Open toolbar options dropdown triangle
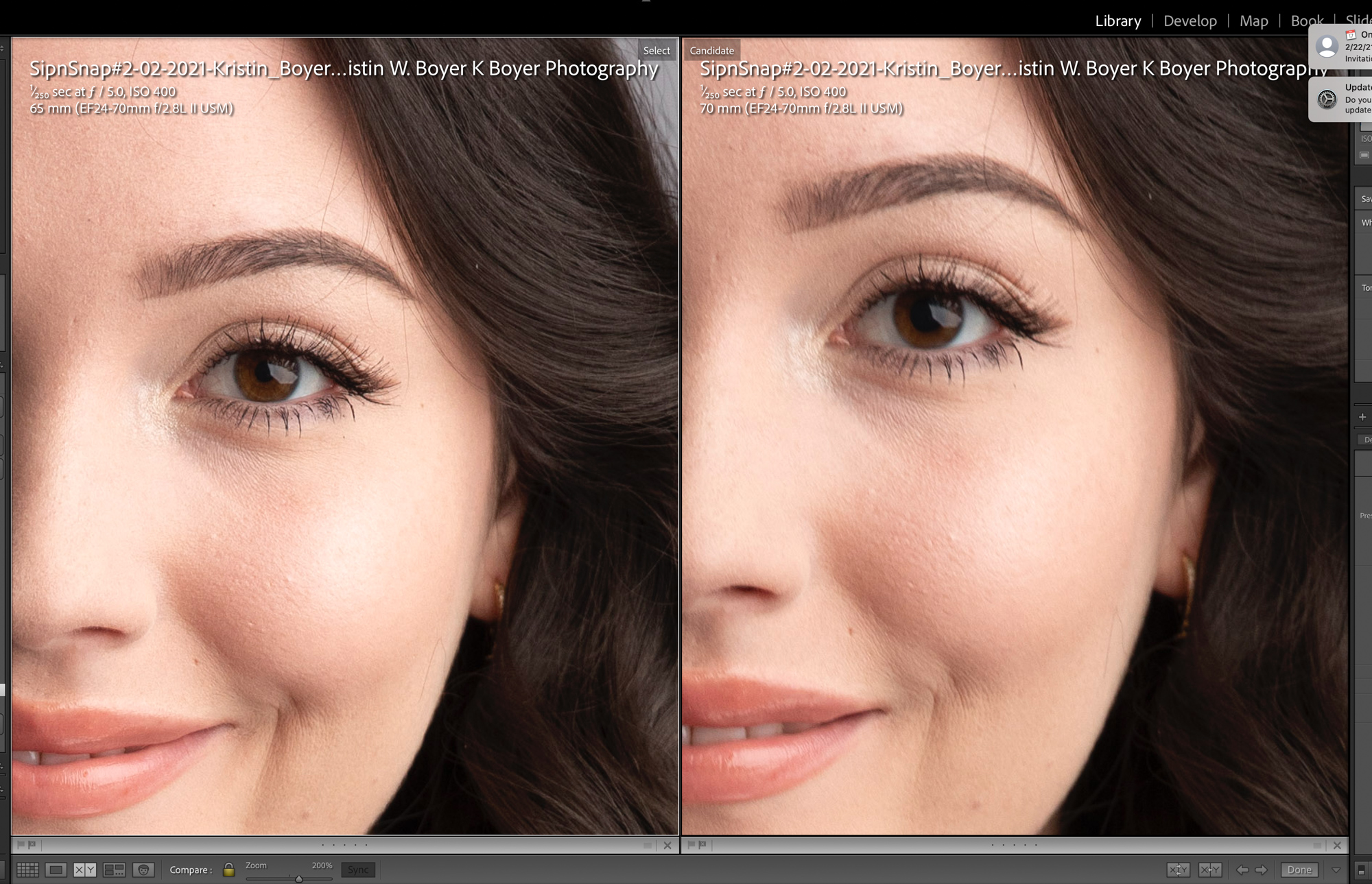Image resolution: width=1372 pixels, height=884 pixels. click(x=1336, y=870)
